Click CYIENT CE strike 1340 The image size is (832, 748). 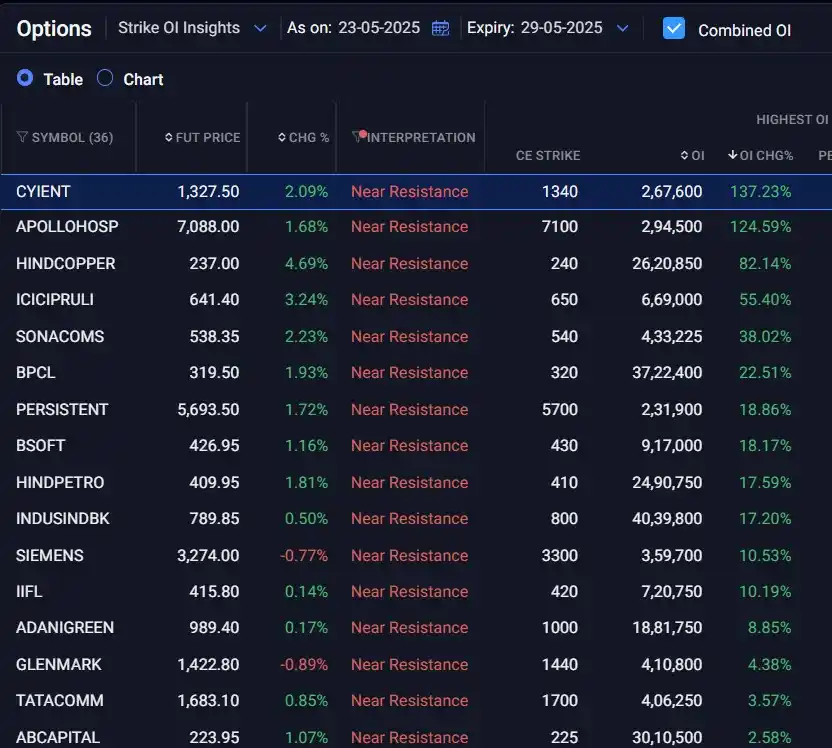(560, 192)
